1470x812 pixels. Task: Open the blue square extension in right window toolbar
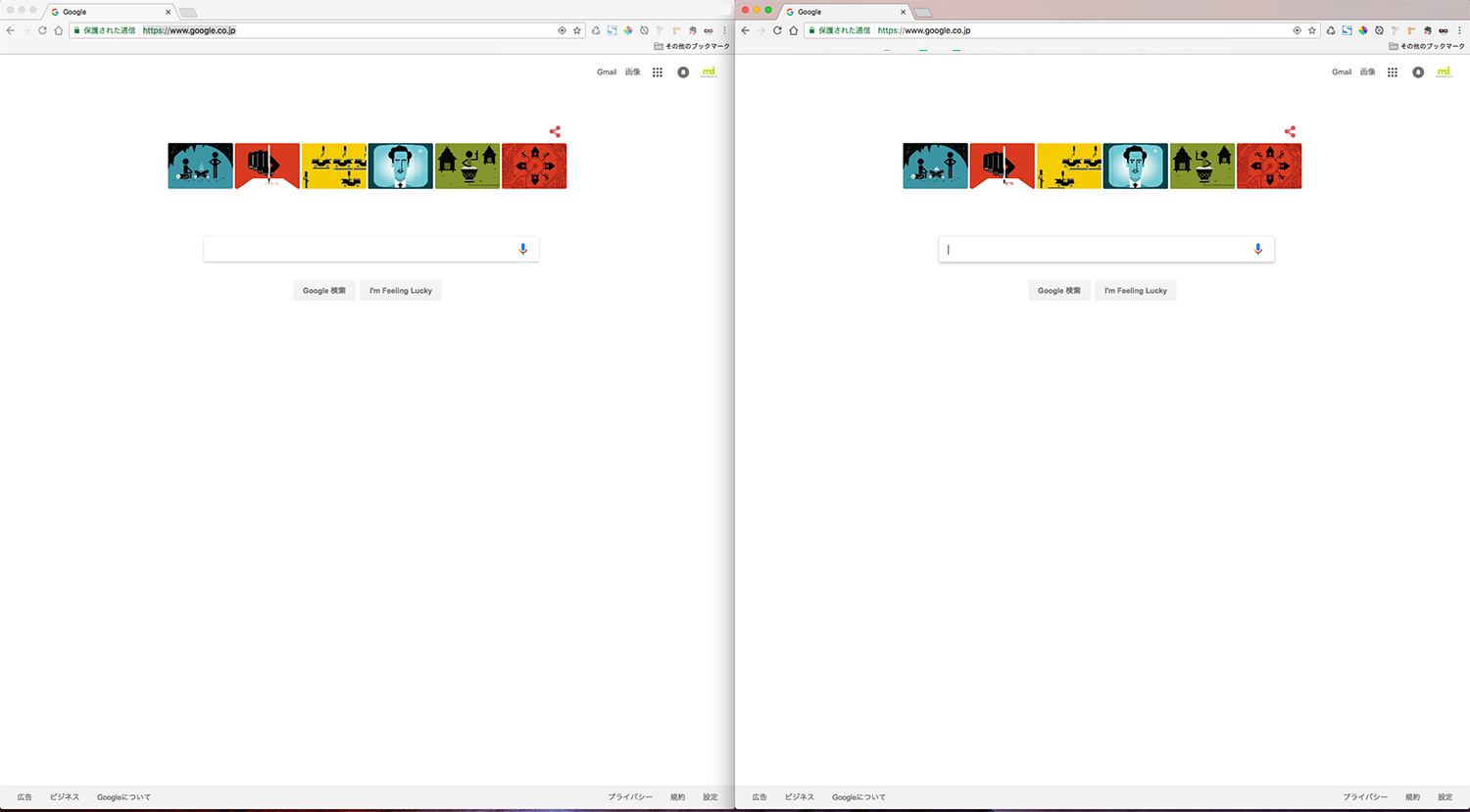[x=1347, y=30]
